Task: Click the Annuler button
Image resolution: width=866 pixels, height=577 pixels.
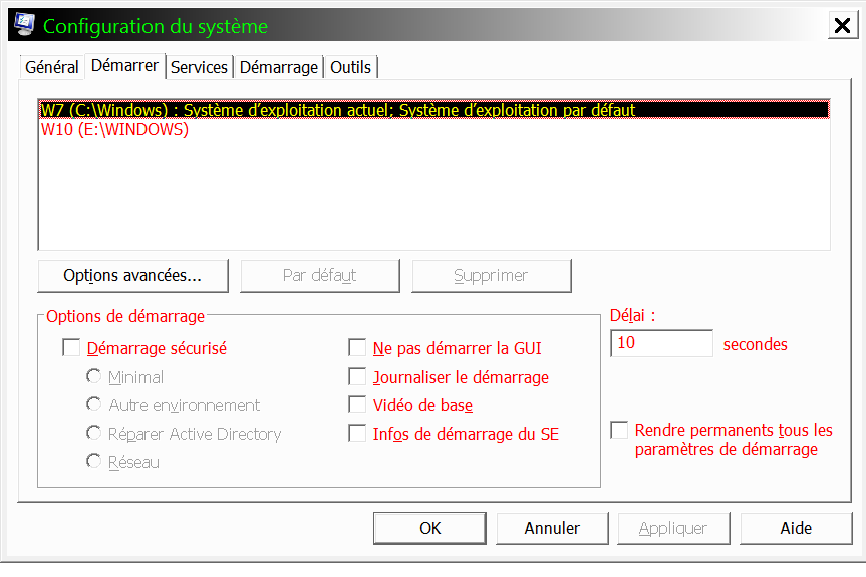Action: point(552,528)
